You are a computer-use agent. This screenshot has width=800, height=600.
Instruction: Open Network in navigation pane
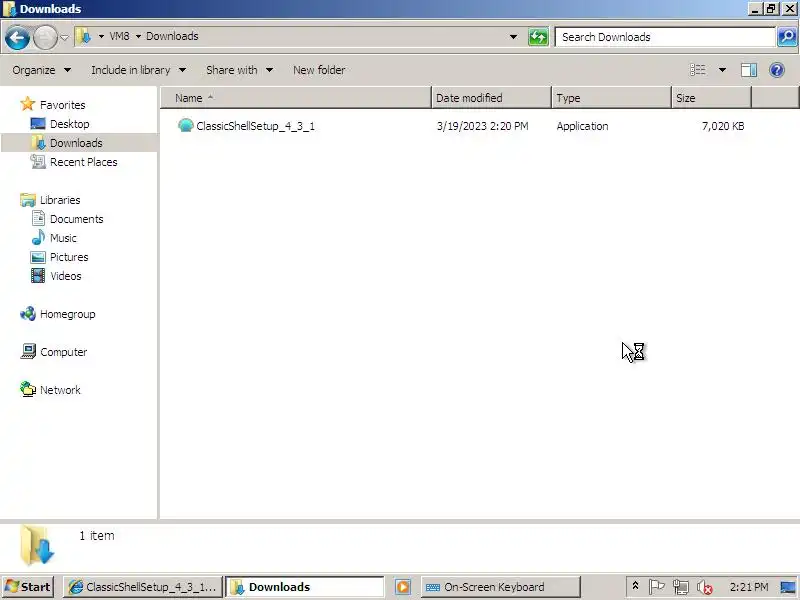[x=60, y=390]
